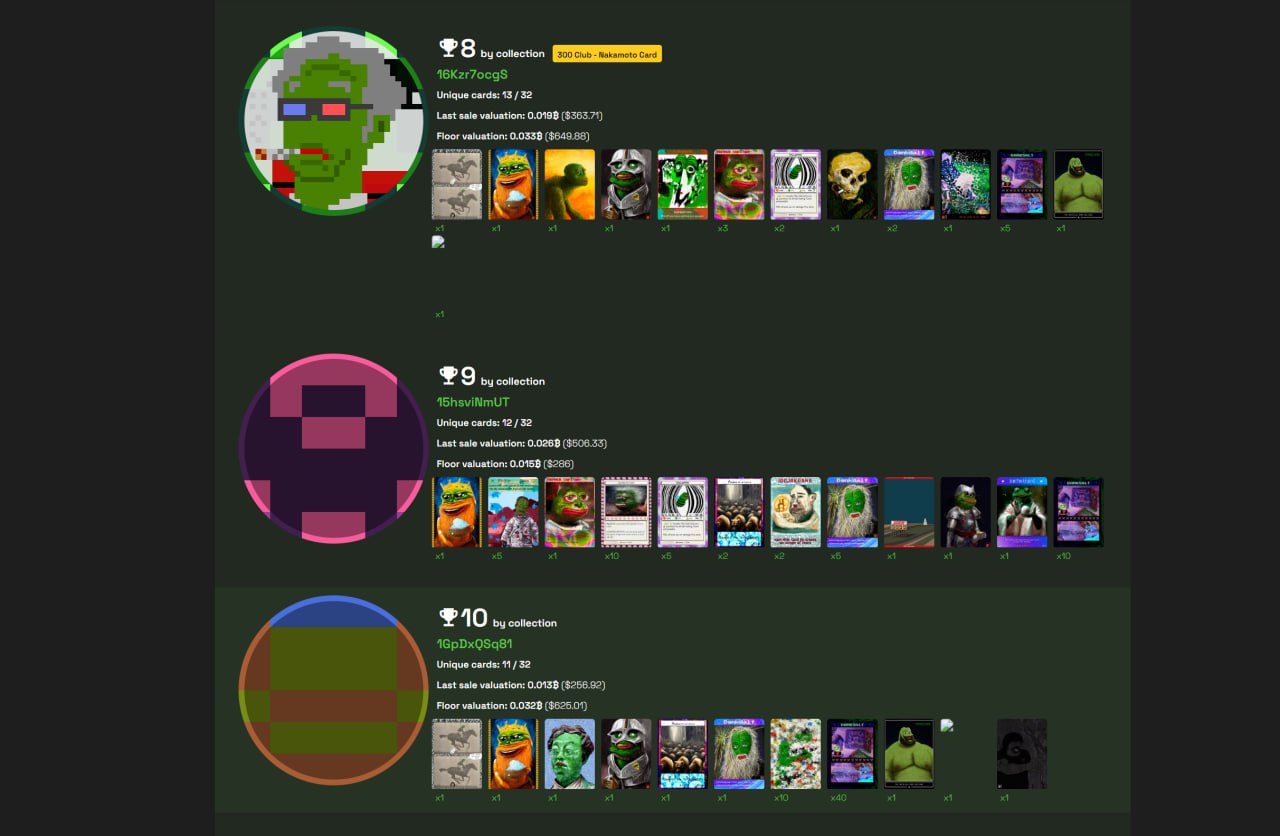Open the bald man card in 15hsviNmUT's collection

(796, 512)
